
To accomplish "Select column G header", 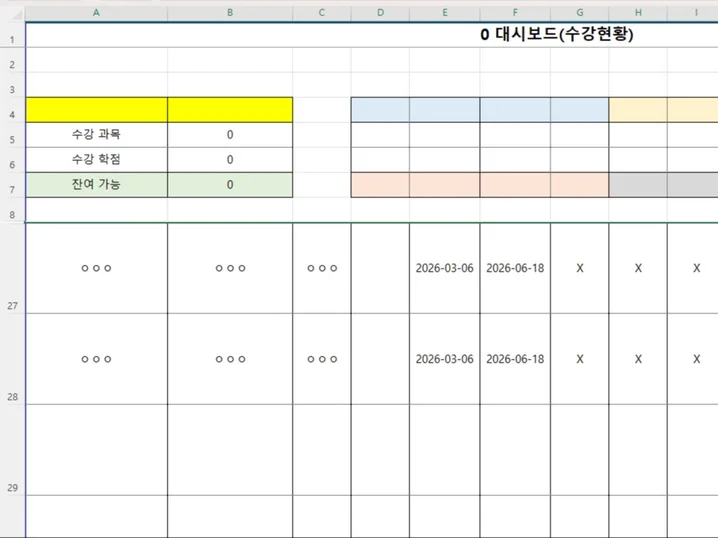I will (580, 13).
